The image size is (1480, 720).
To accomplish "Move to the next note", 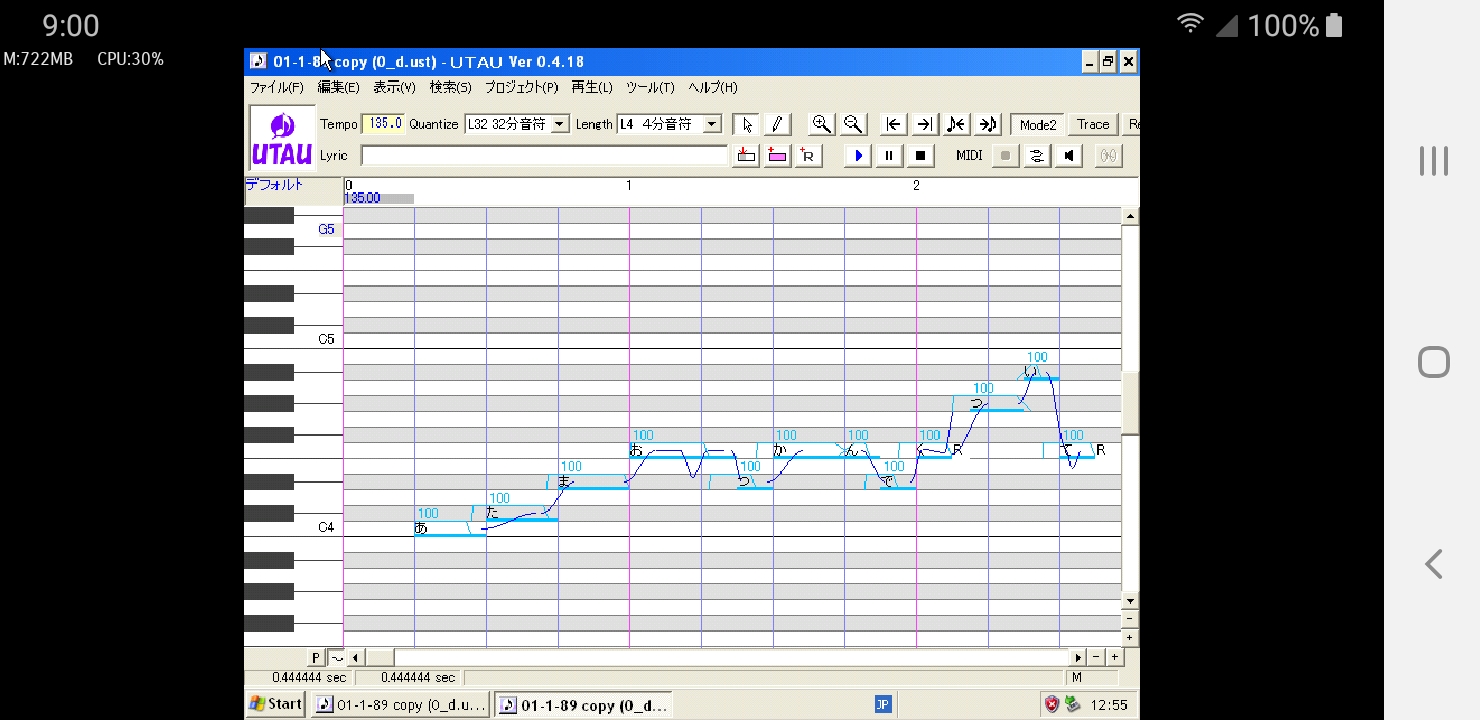I will click(988, 124).
